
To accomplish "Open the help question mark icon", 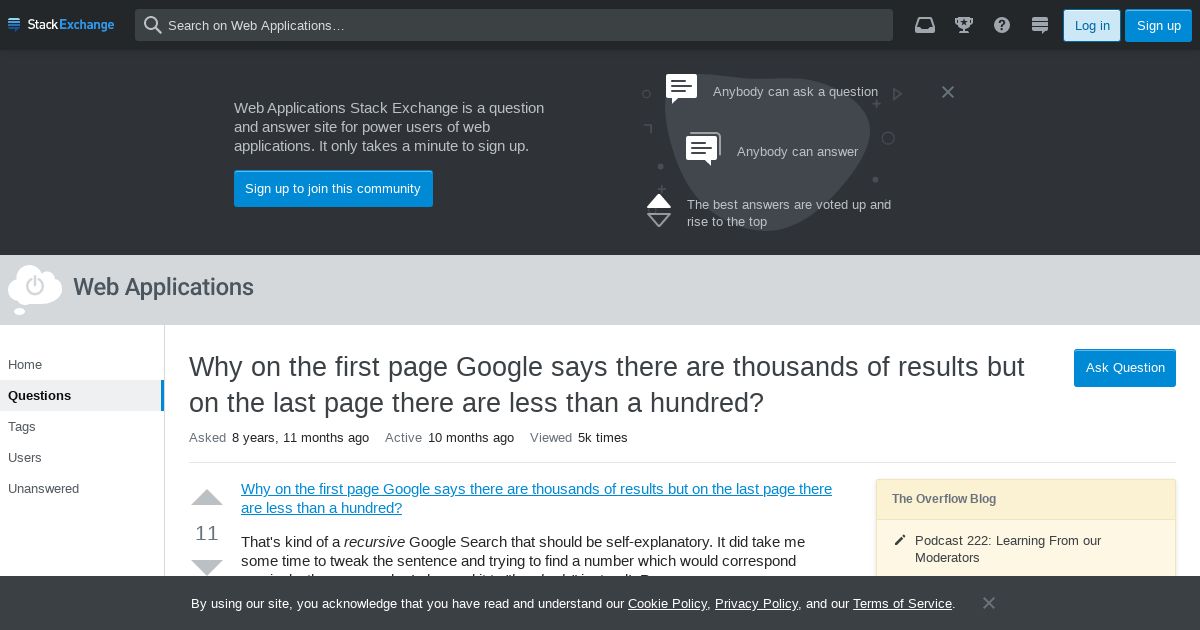I will pos(1002,25).
